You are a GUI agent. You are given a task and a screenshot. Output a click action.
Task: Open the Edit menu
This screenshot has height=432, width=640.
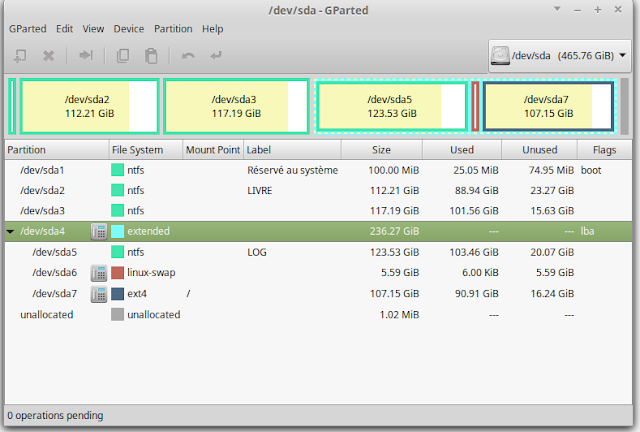(64, 29)
